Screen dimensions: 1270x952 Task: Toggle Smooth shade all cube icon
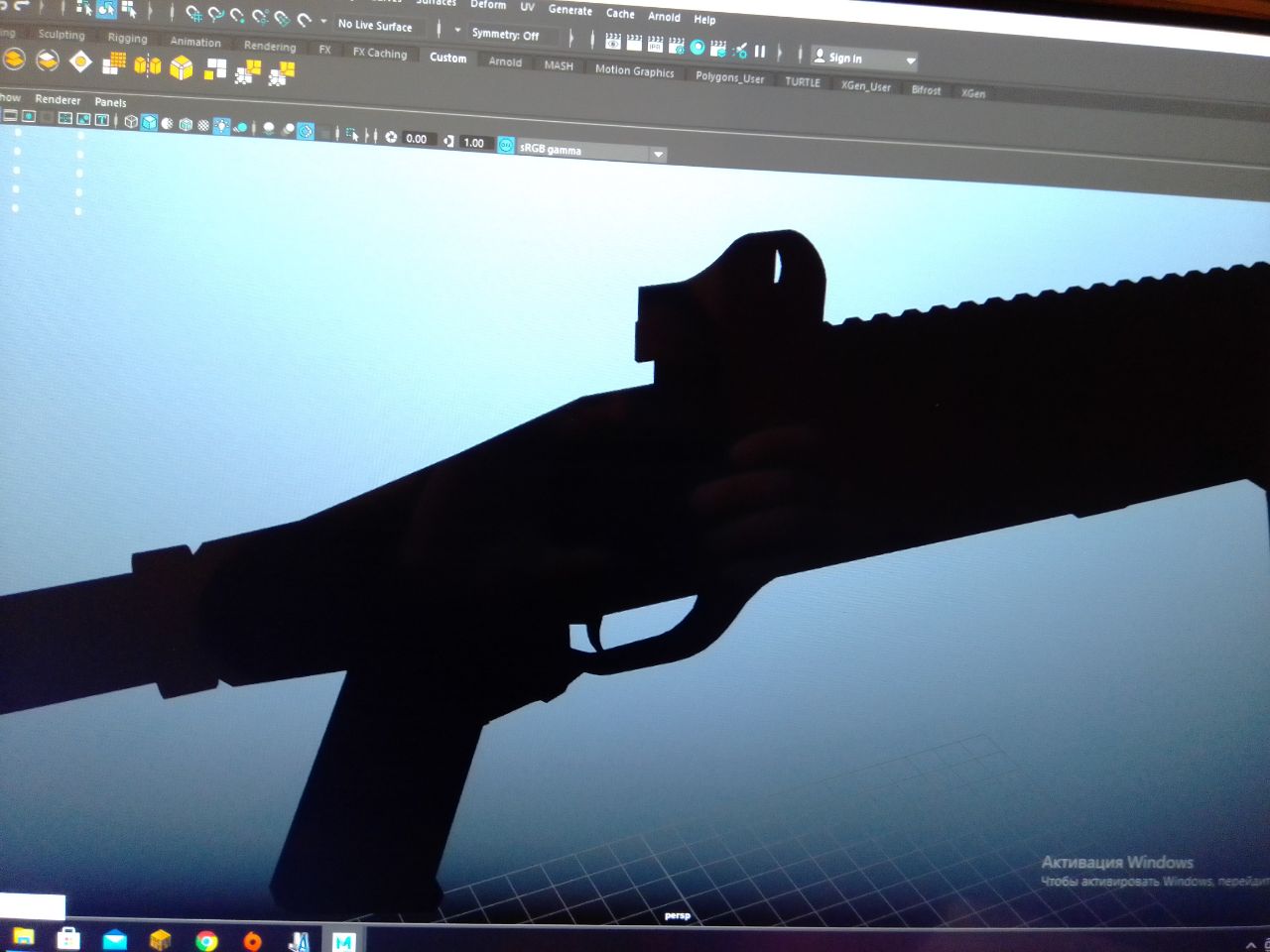tap(149, 122)
